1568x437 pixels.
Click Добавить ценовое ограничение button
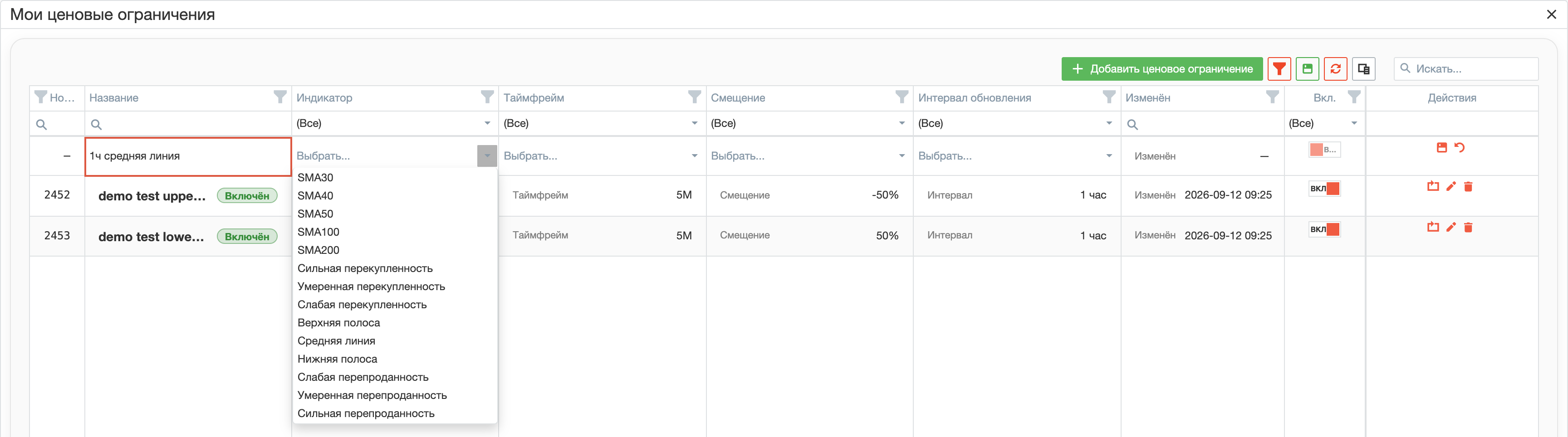[x=1162, y=69]
